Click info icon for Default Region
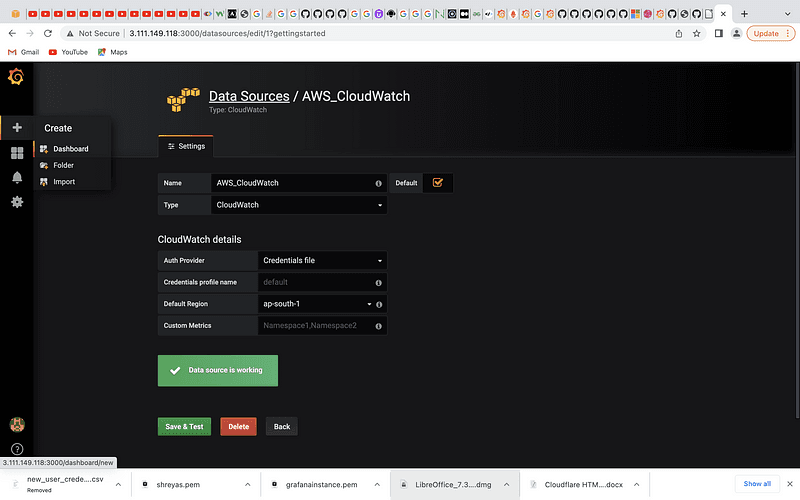The height and width of the screenshot is (500, 800). pyautogui.click(x=379, y=305)
